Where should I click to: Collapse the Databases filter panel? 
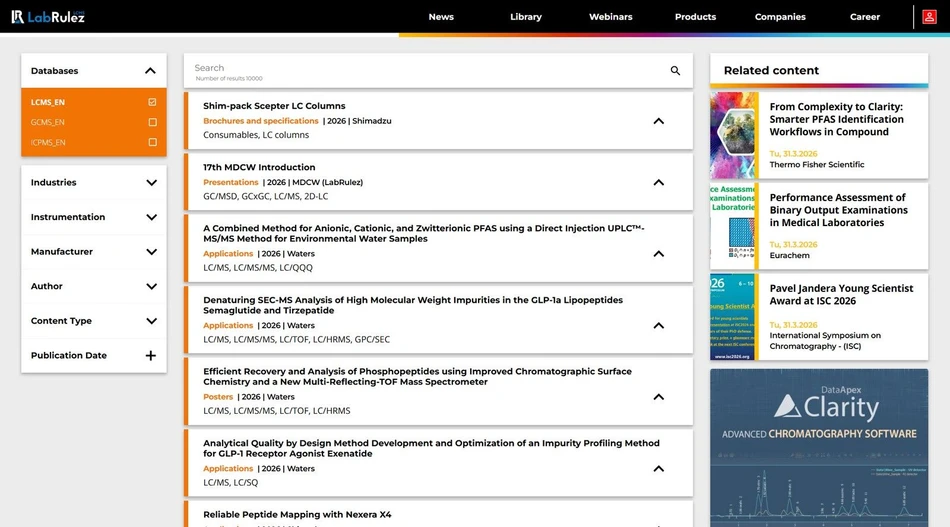[150, 71]
